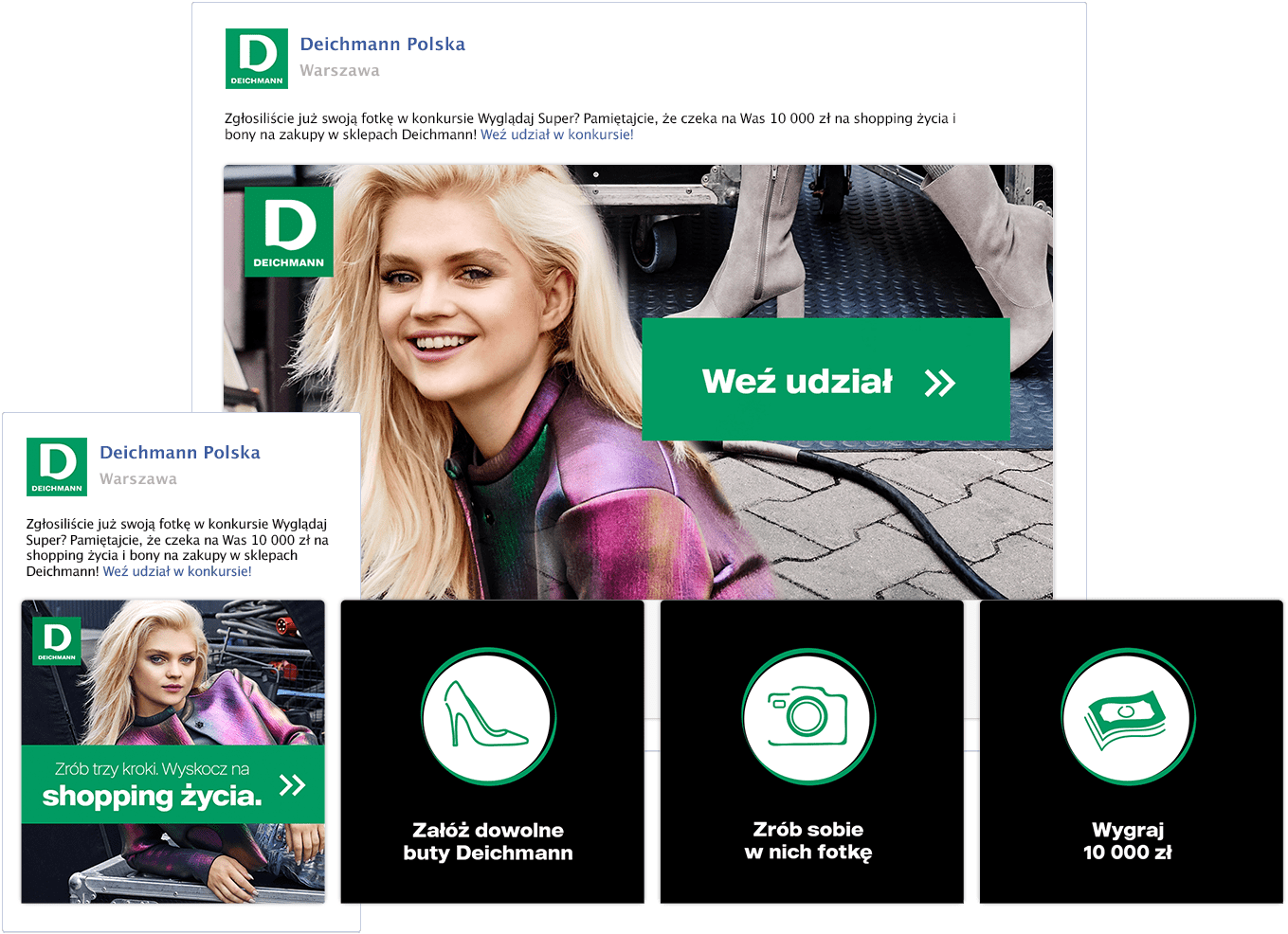Click 'Wygraj 10 000 zł' caption
The height and width of the screenshot is (934, 1288).
click(x=1128, y=841)
